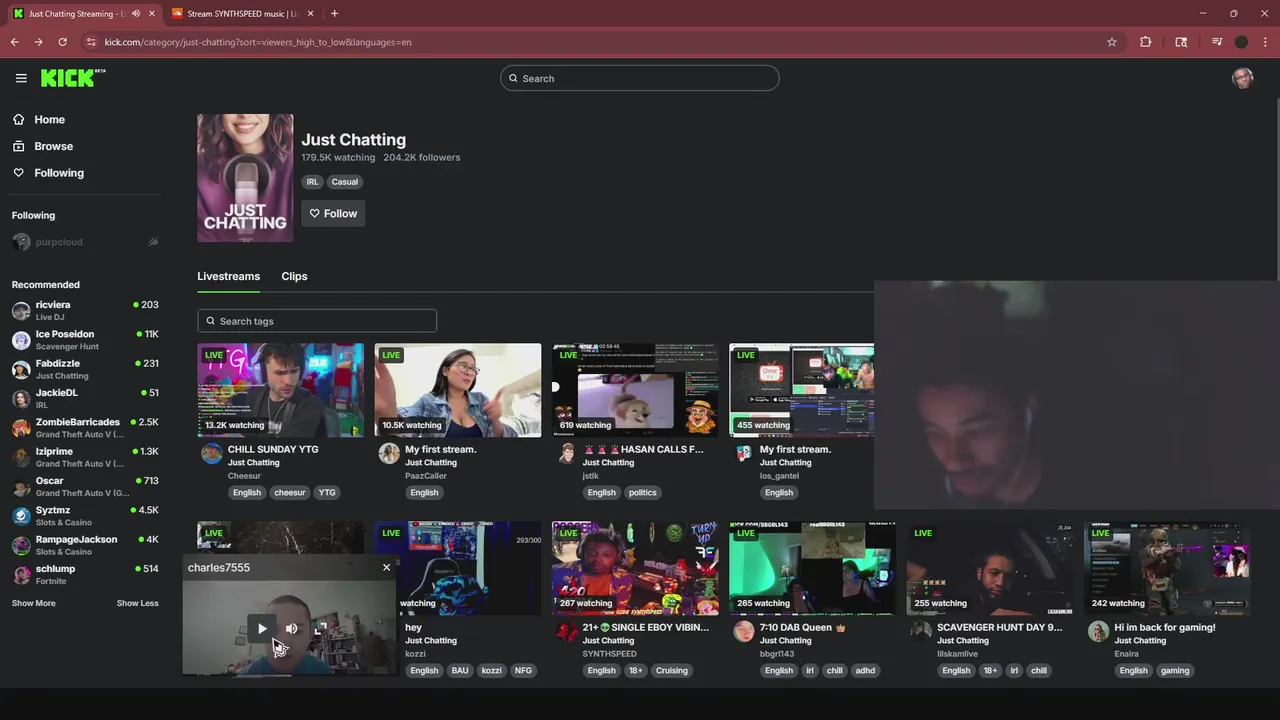Open bbgrl143 channel avatar
1280x720 pixels.
(x=744, y=632)
